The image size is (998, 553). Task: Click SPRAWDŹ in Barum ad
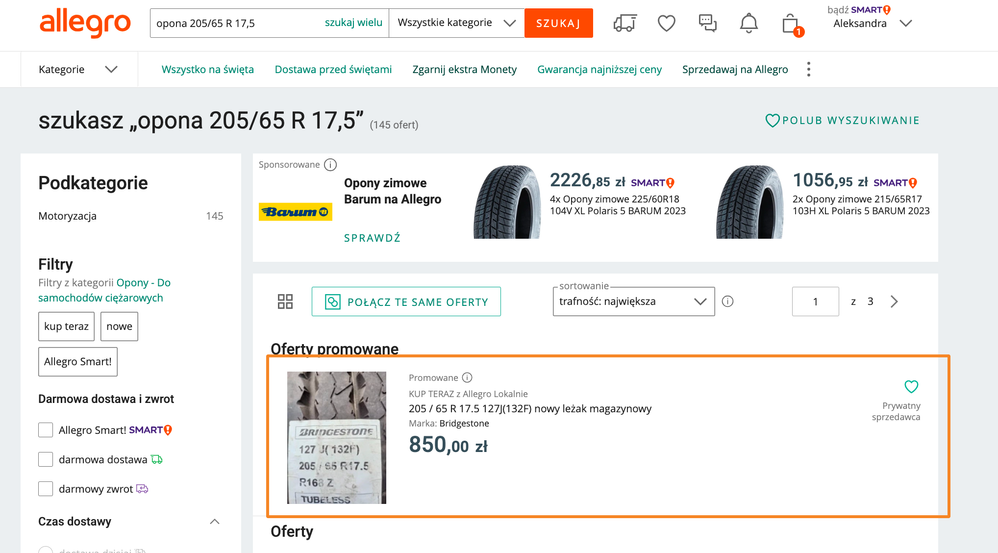372,238
